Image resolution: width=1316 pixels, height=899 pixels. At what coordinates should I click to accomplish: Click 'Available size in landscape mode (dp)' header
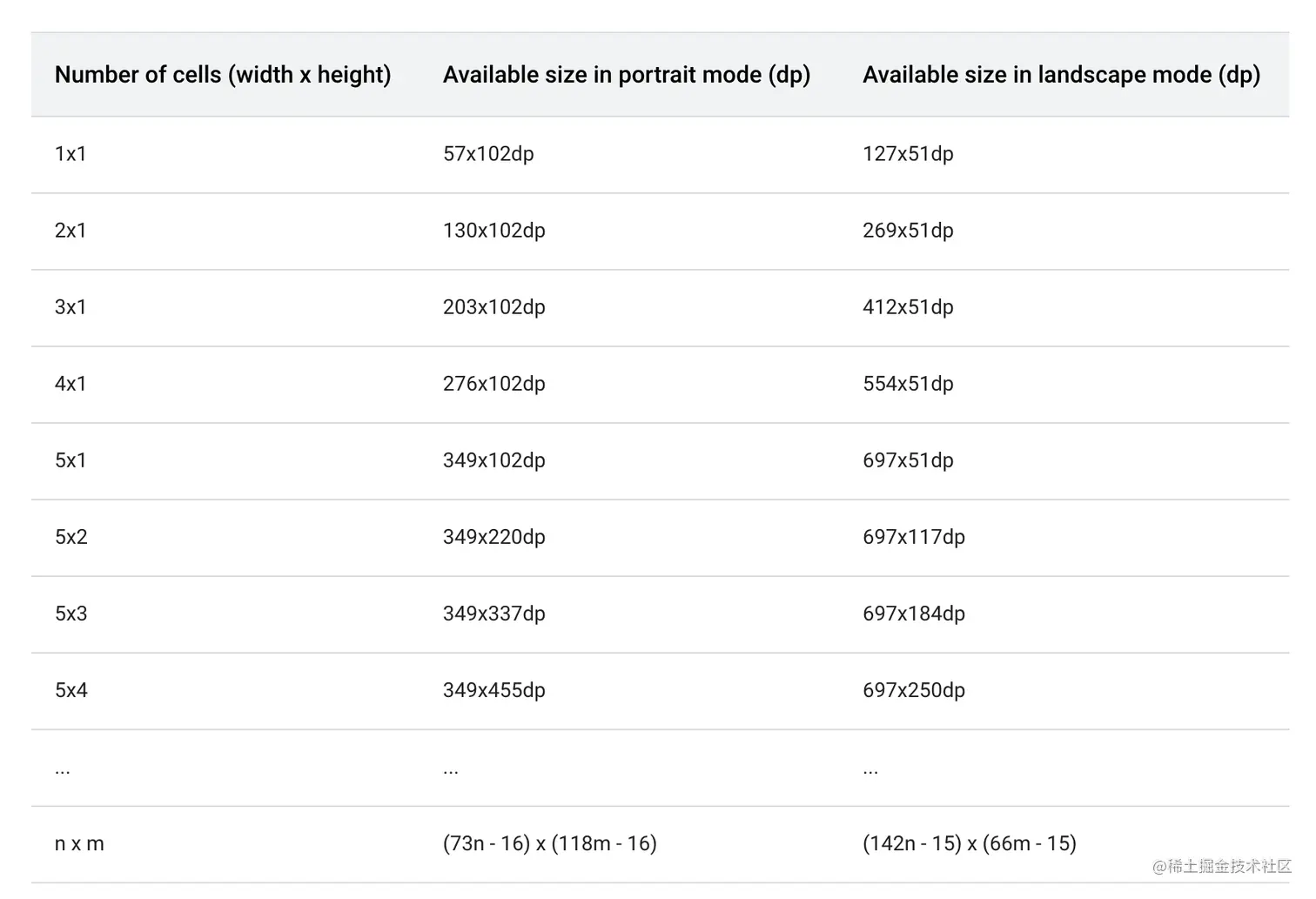tap(1062, 75)
